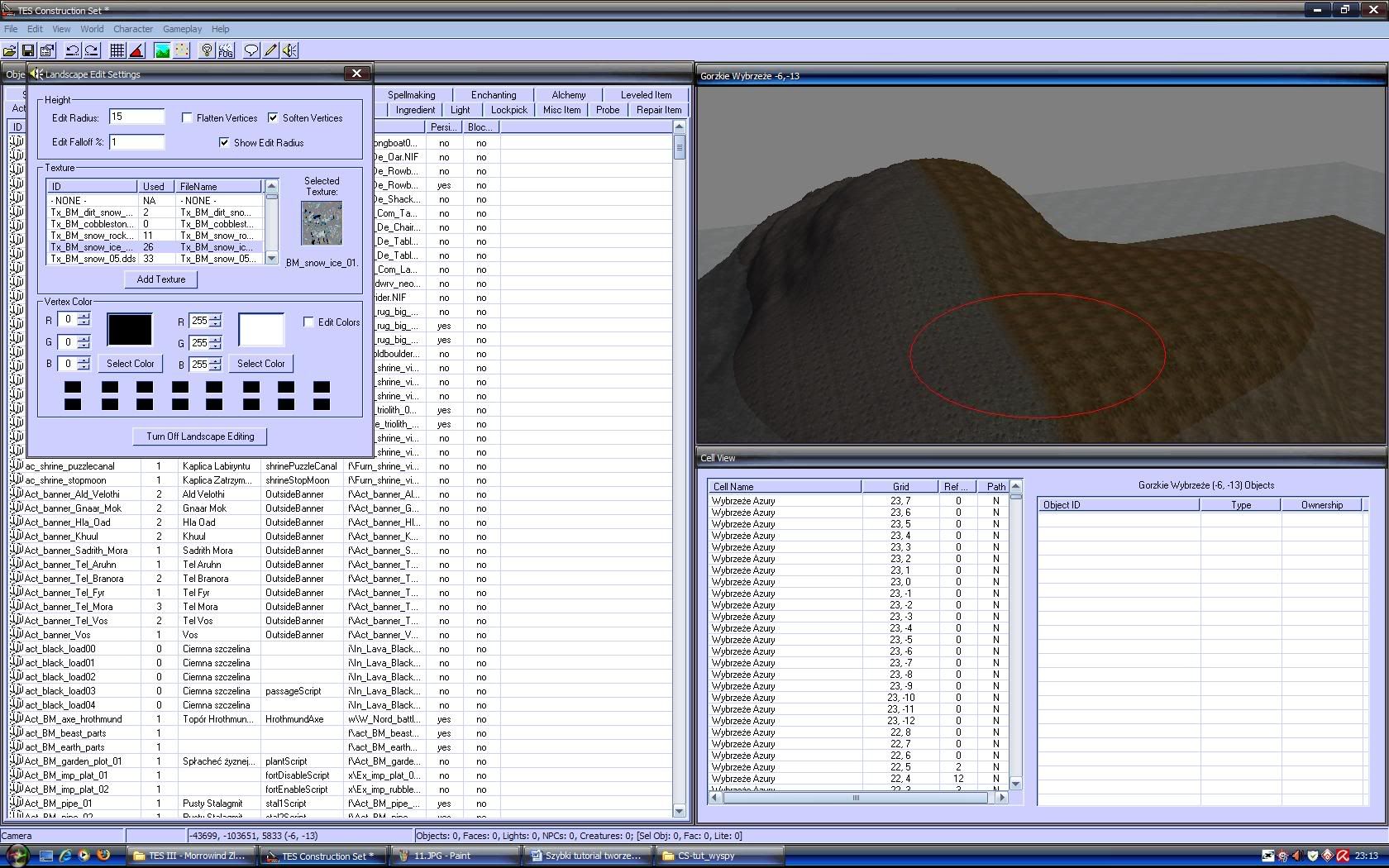This screenshot has height=868, width=1389.
Task: Click the Avira red umbrella tray icon
Action: pos(1343,856)
